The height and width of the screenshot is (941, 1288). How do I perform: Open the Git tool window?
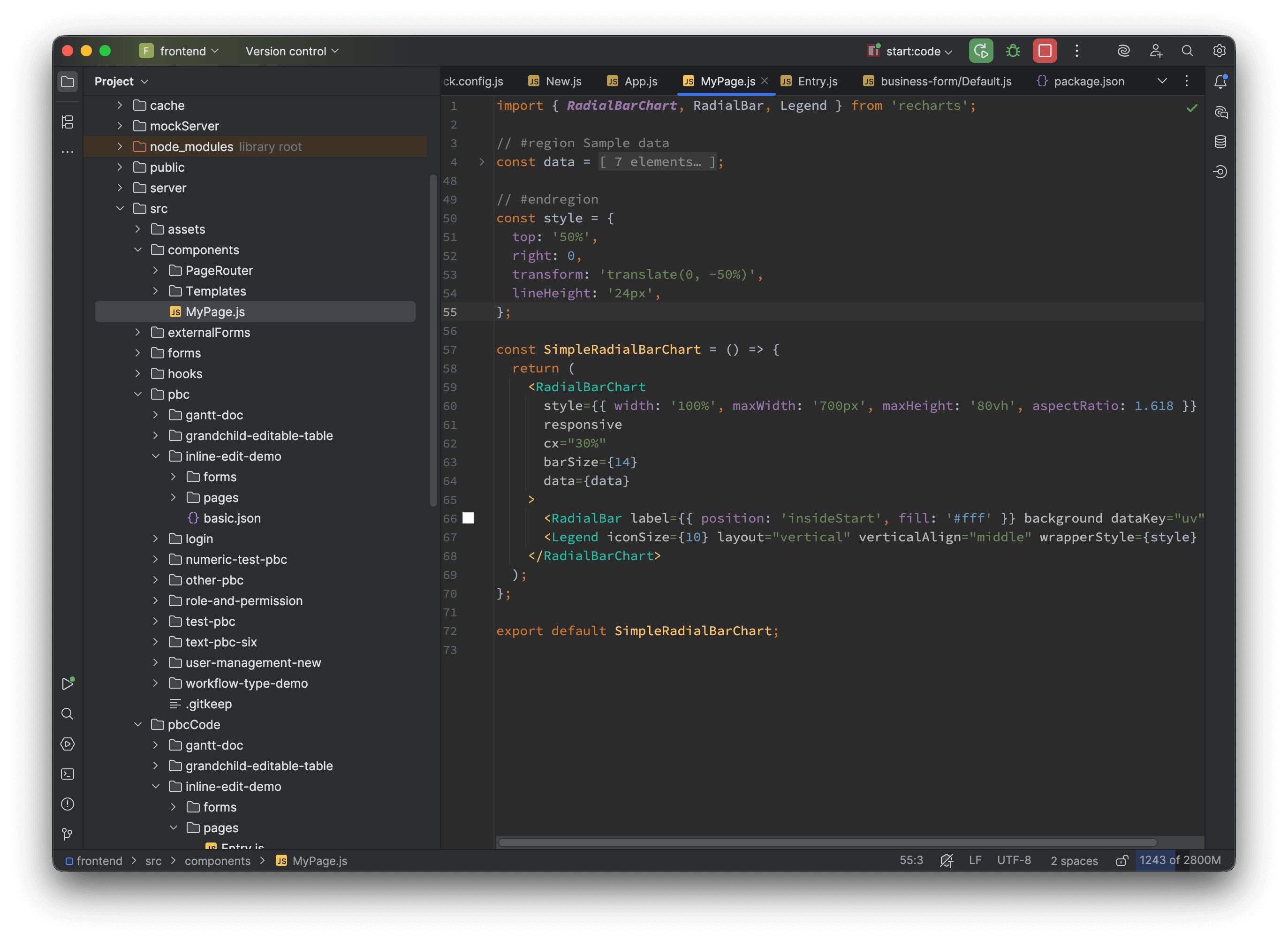(x=67, y=835)
